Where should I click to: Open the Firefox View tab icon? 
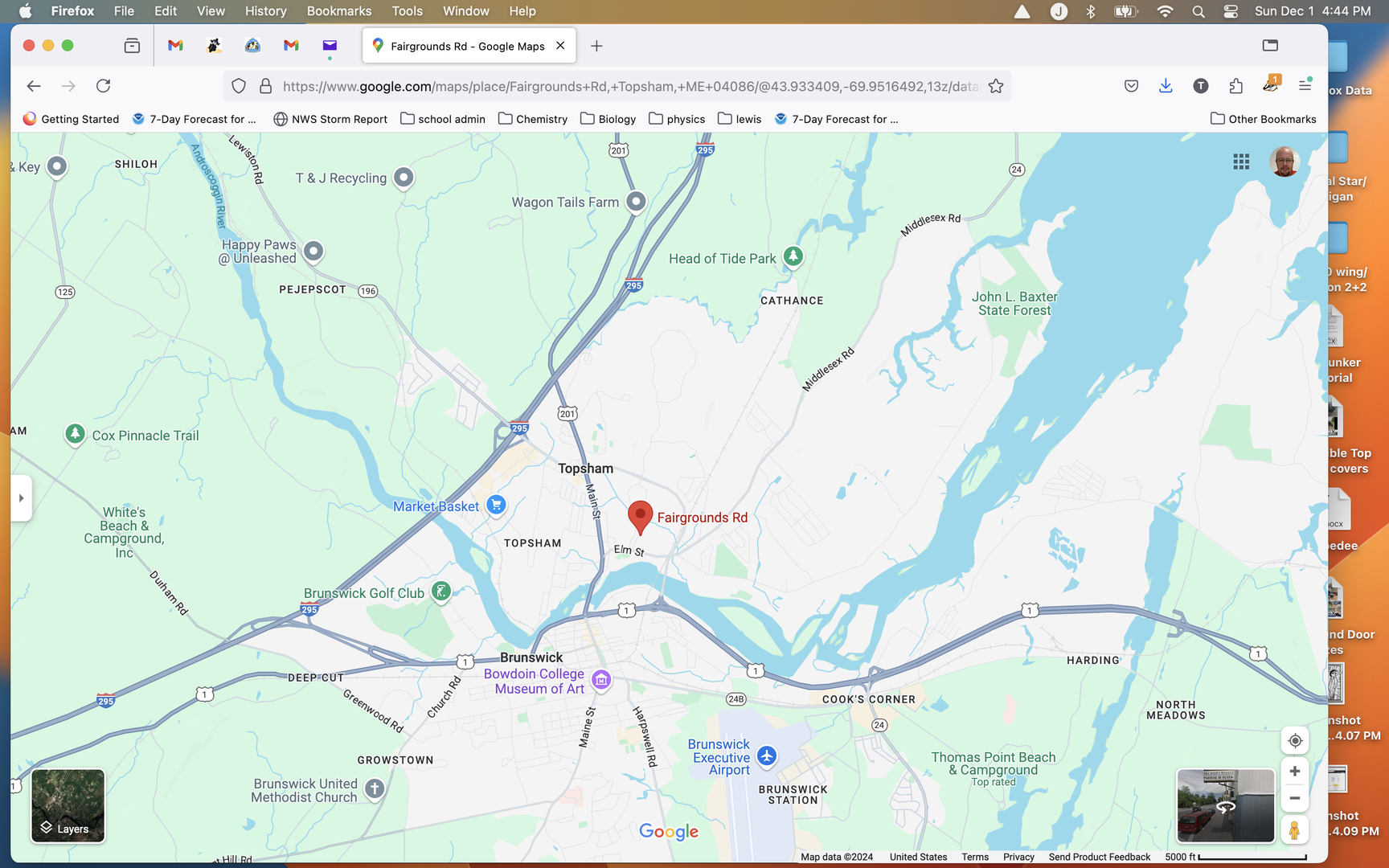(132, 46)
